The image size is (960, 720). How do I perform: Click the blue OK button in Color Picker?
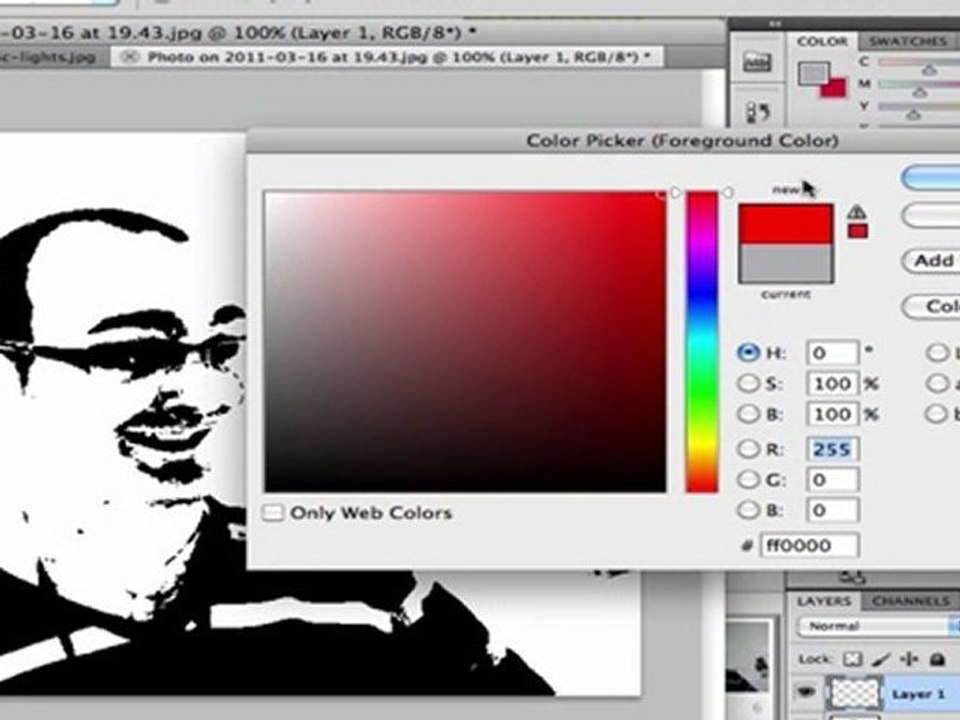click(931, 178)
